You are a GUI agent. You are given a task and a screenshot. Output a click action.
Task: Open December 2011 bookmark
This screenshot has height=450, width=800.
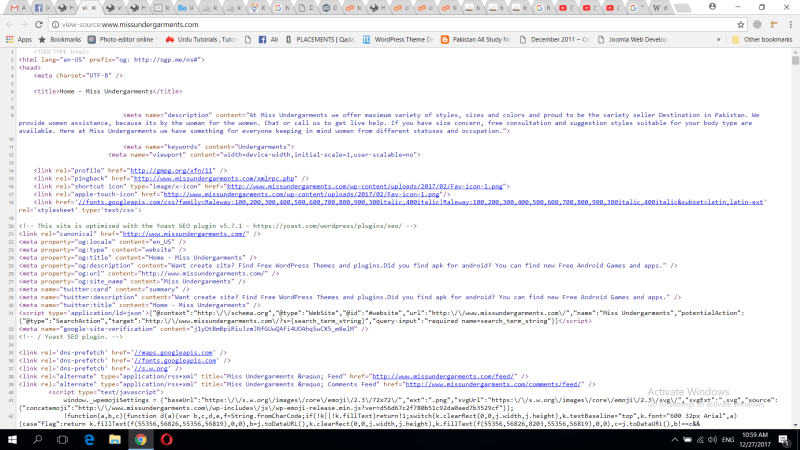(x=555, y=39)
